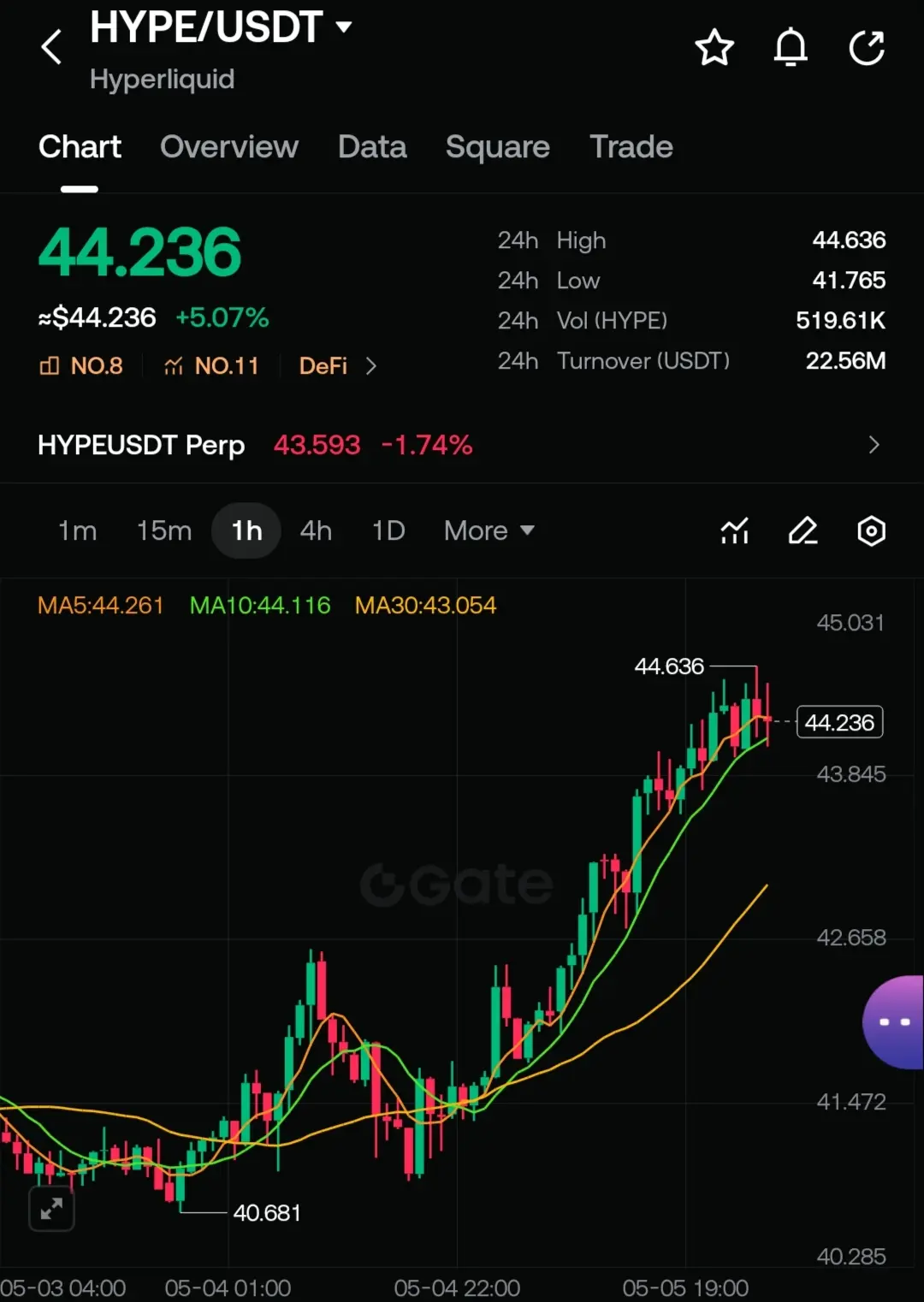Click the 24h Low value 41.765

[849, 281]
